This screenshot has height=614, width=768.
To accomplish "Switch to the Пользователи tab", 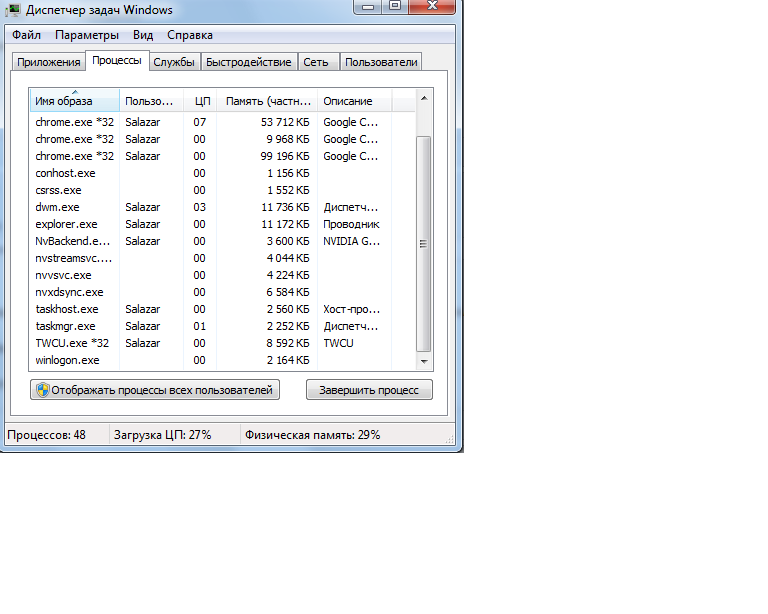I will (380, 62).
